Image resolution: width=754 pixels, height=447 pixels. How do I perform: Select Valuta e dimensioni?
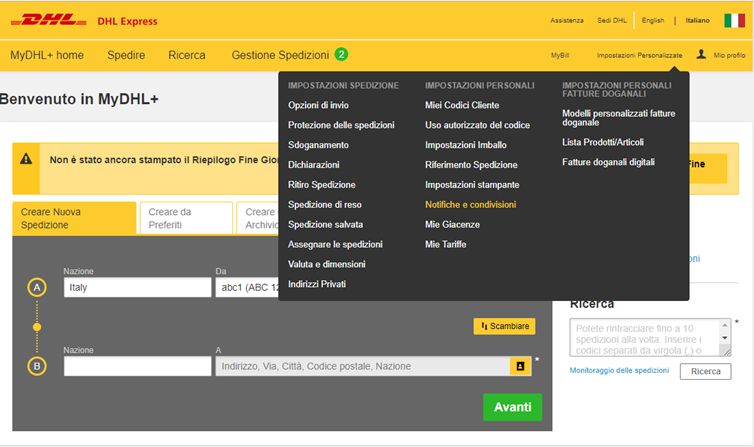pyautogui.click(x=327, y=264)
